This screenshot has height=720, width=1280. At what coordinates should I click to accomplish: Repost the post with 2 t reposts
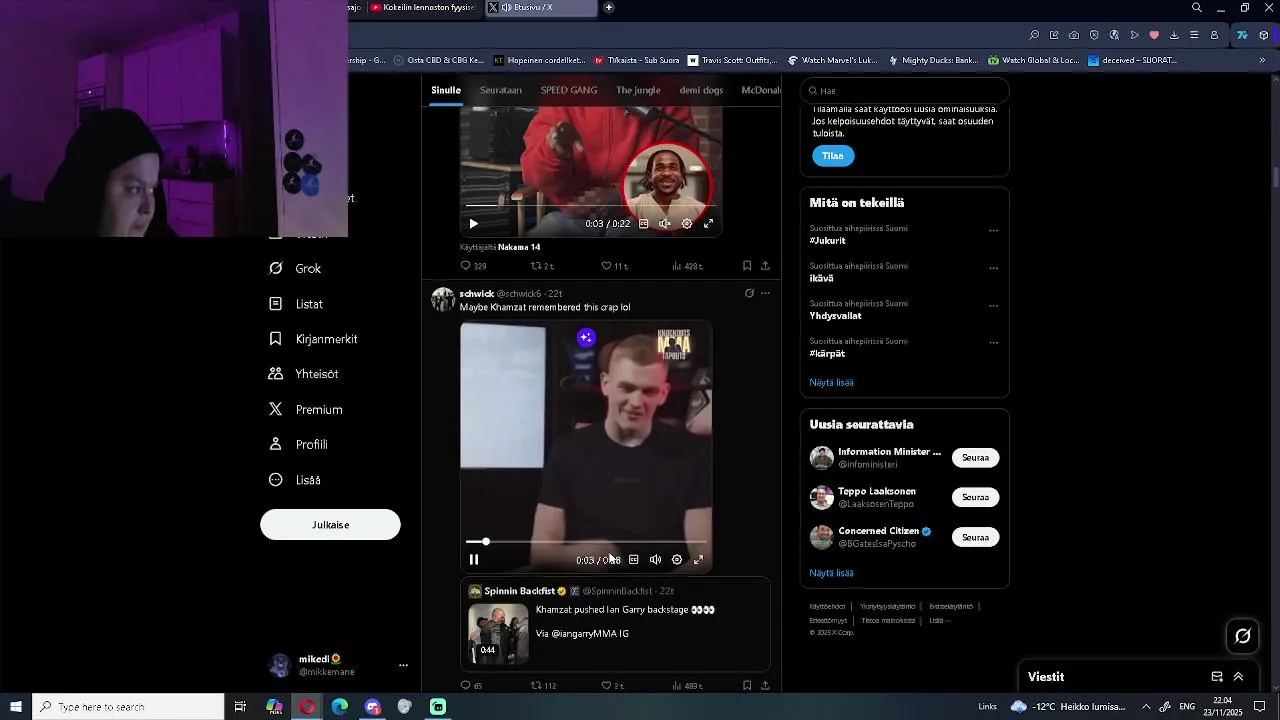[543, 266]
